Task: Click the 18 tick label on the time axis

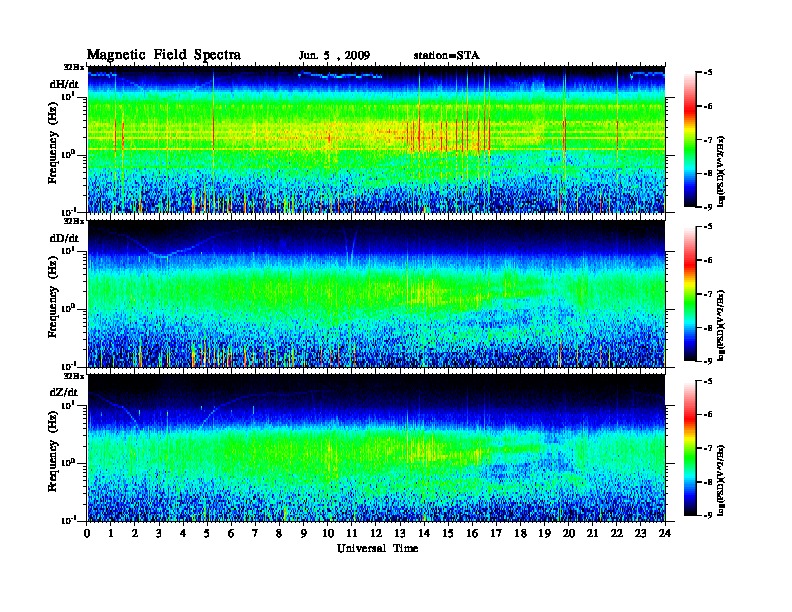Action: click(x=520, y=534)
